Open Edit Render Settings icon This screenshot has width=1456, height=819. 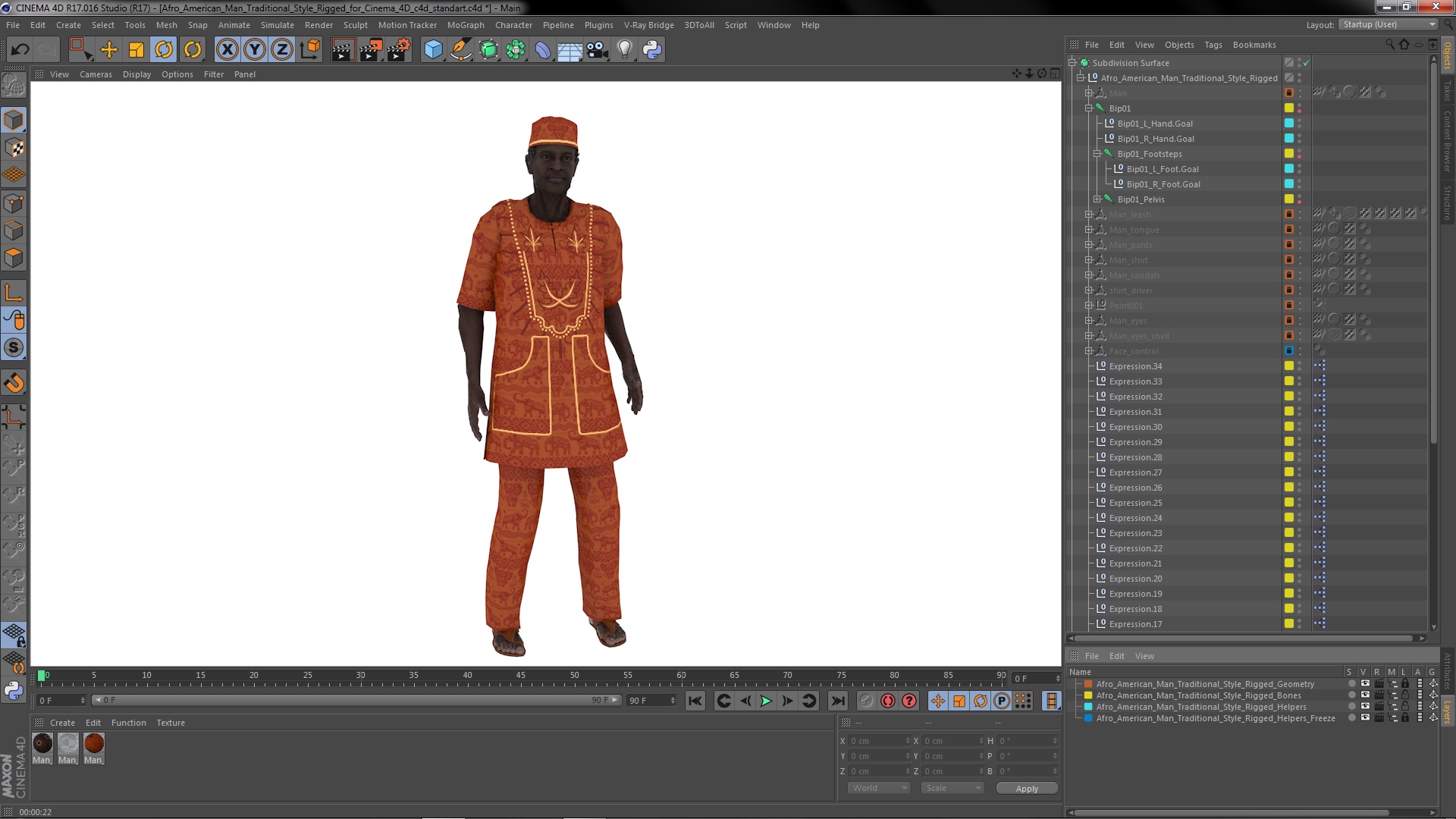(398, 50)
